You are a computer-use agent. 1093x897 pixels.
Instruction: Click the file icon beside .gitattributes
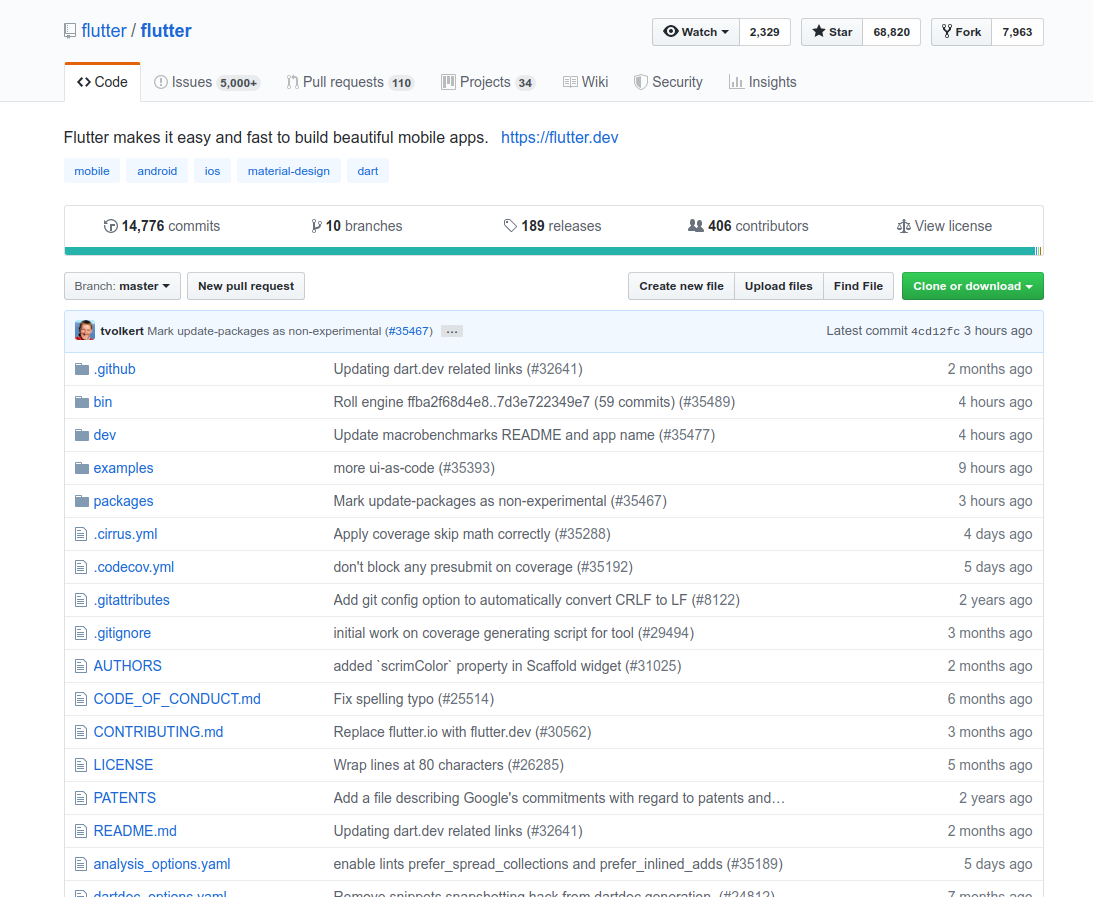tap(81, 600)
